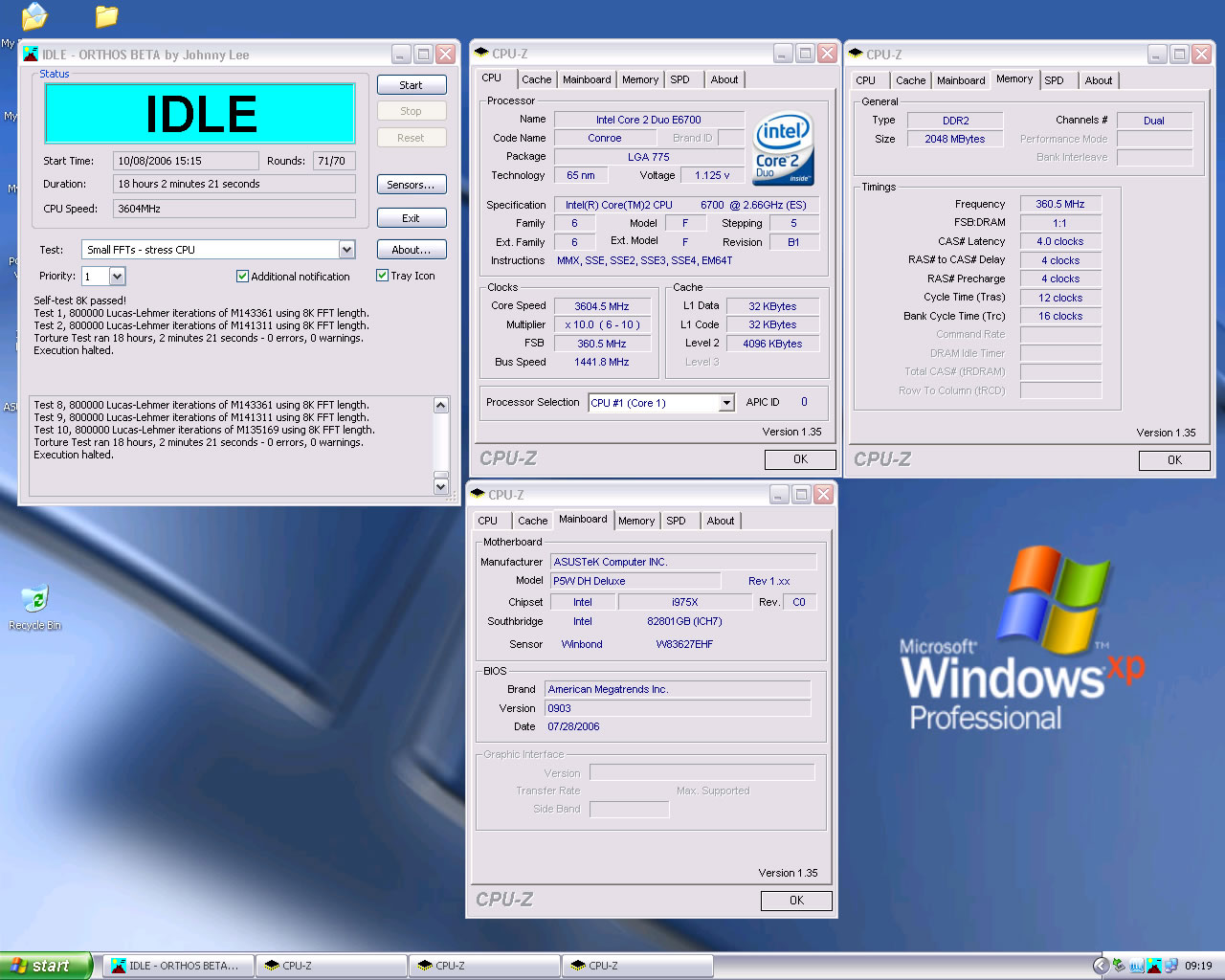
Task: Click OK in the Mainboard CPU-Z window
Action: 796,901
